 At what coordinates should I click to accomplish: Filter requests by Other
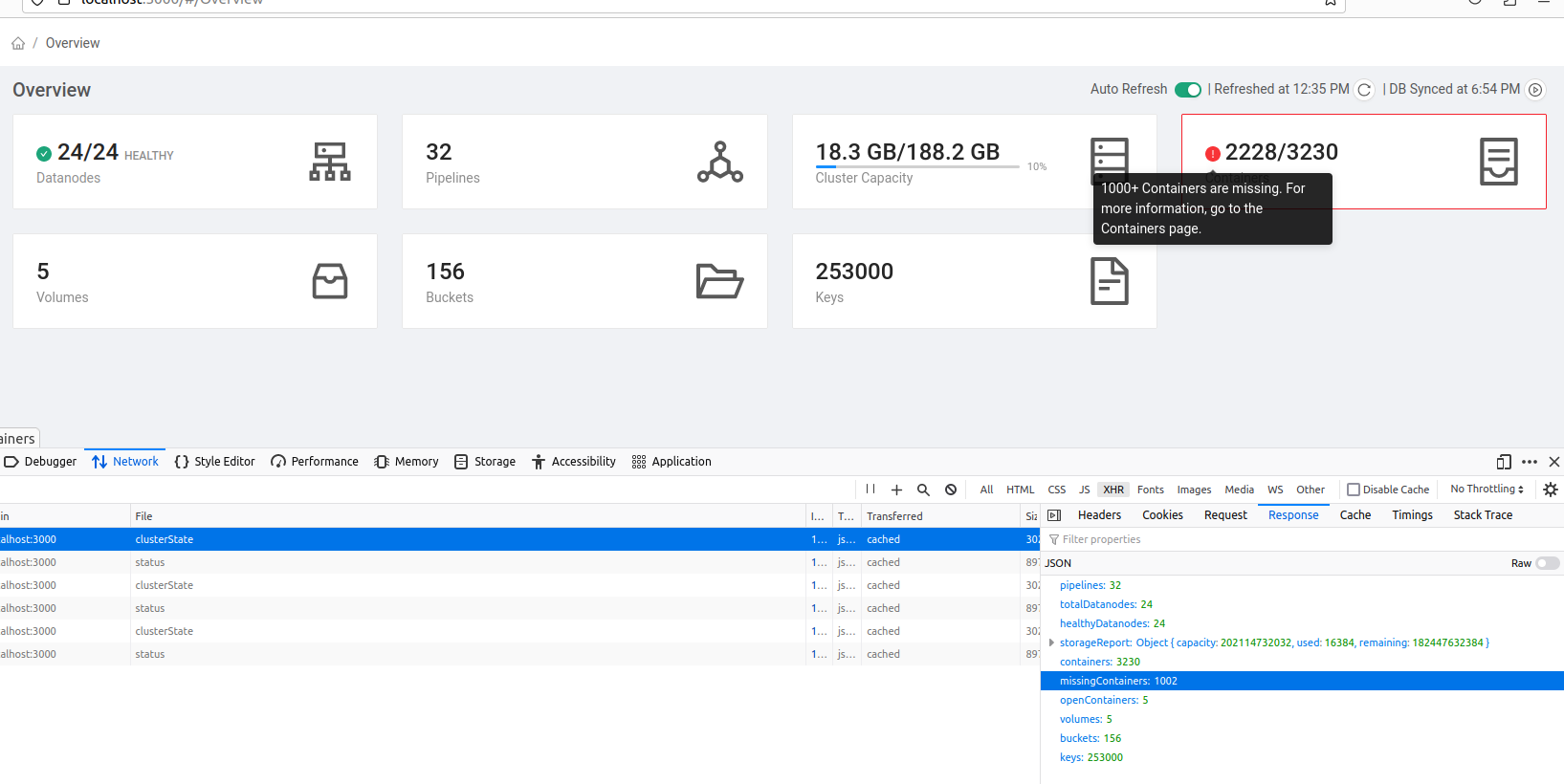(x=1311, y=490)
